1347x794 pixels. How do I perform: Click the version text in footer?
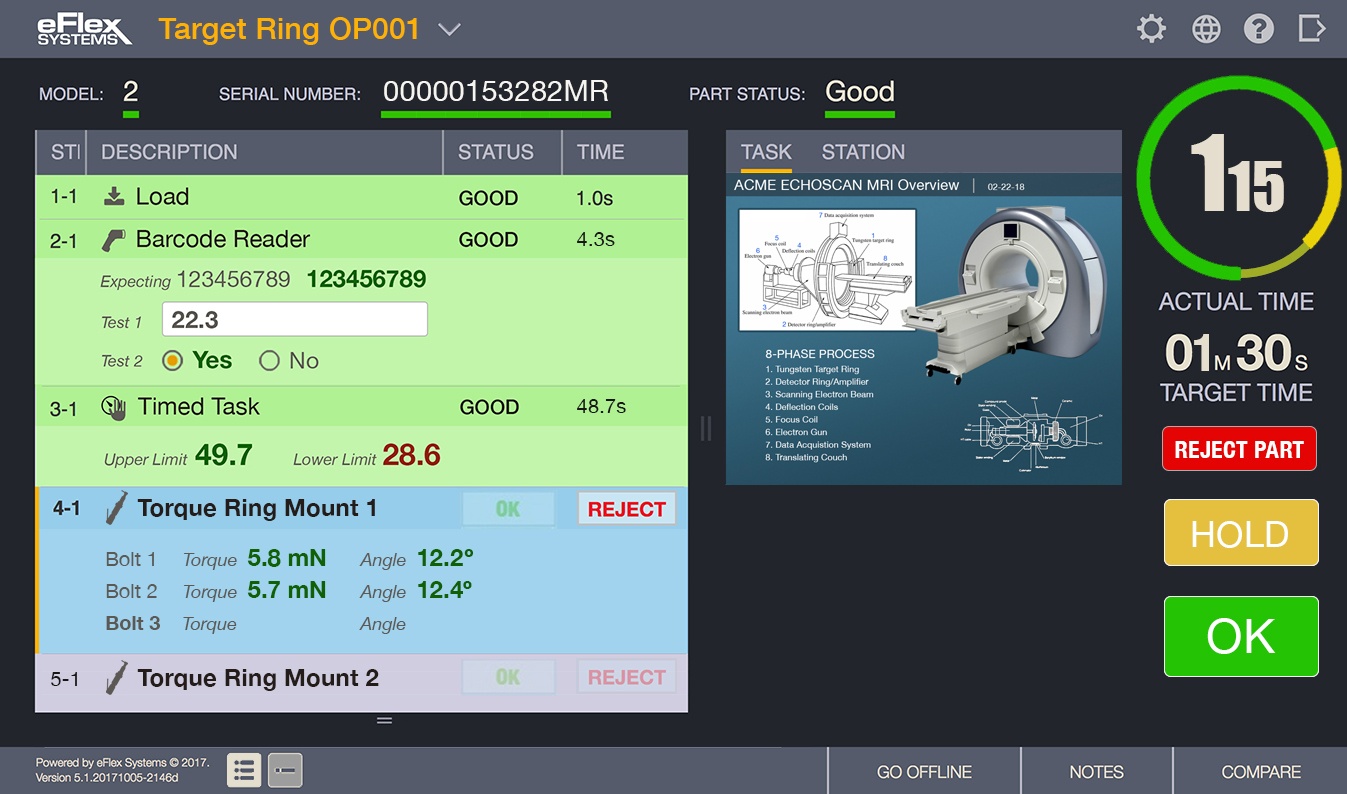coord(107,777)
